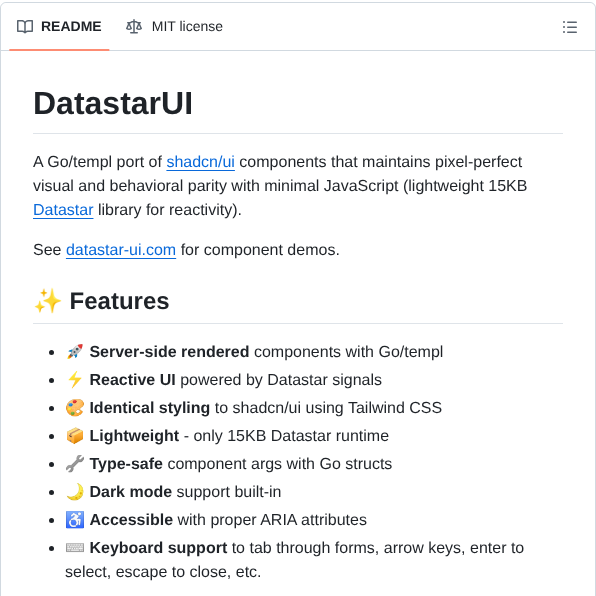This screenshot has height=596, width=596.
Task: Click the lightning emoji beside Reactive UI
Action: point(75,380)
